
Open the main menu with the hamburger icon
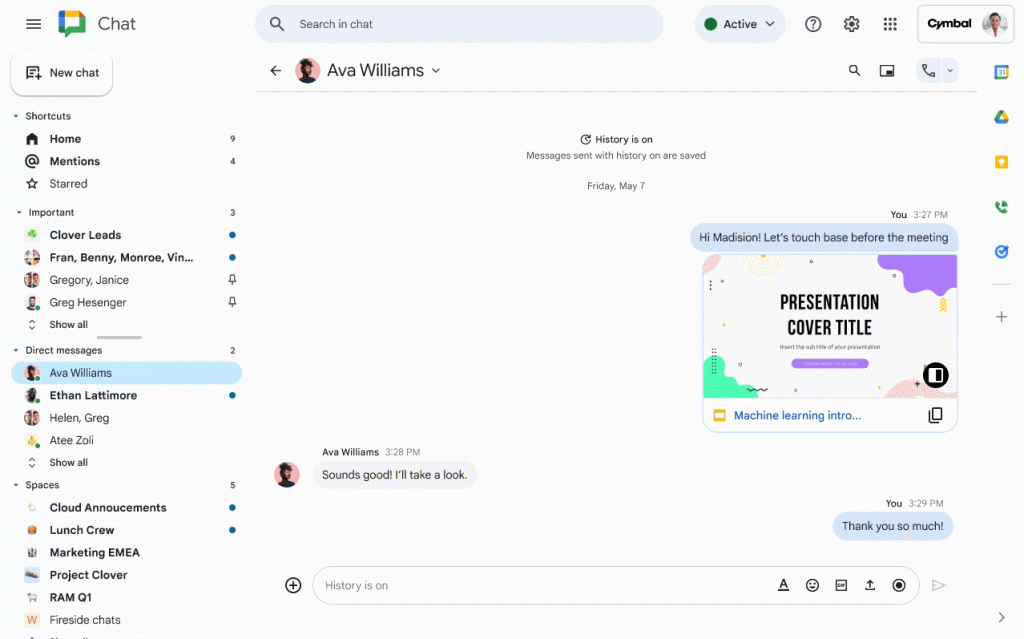tap(33, 24)
